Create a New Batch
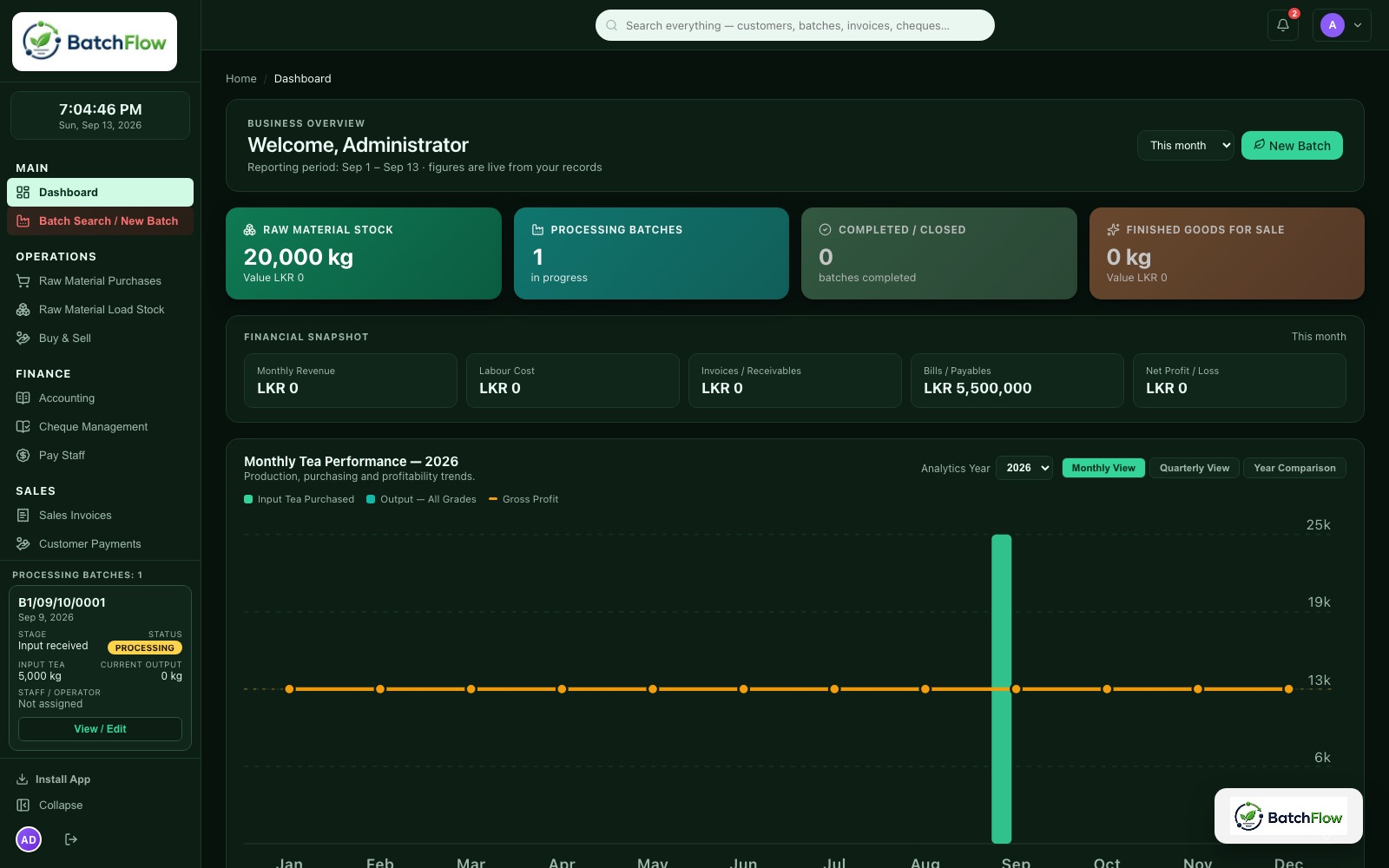Image resolution: width=1389 pixels, height=868 pixels. click(x=1292, y=146)
